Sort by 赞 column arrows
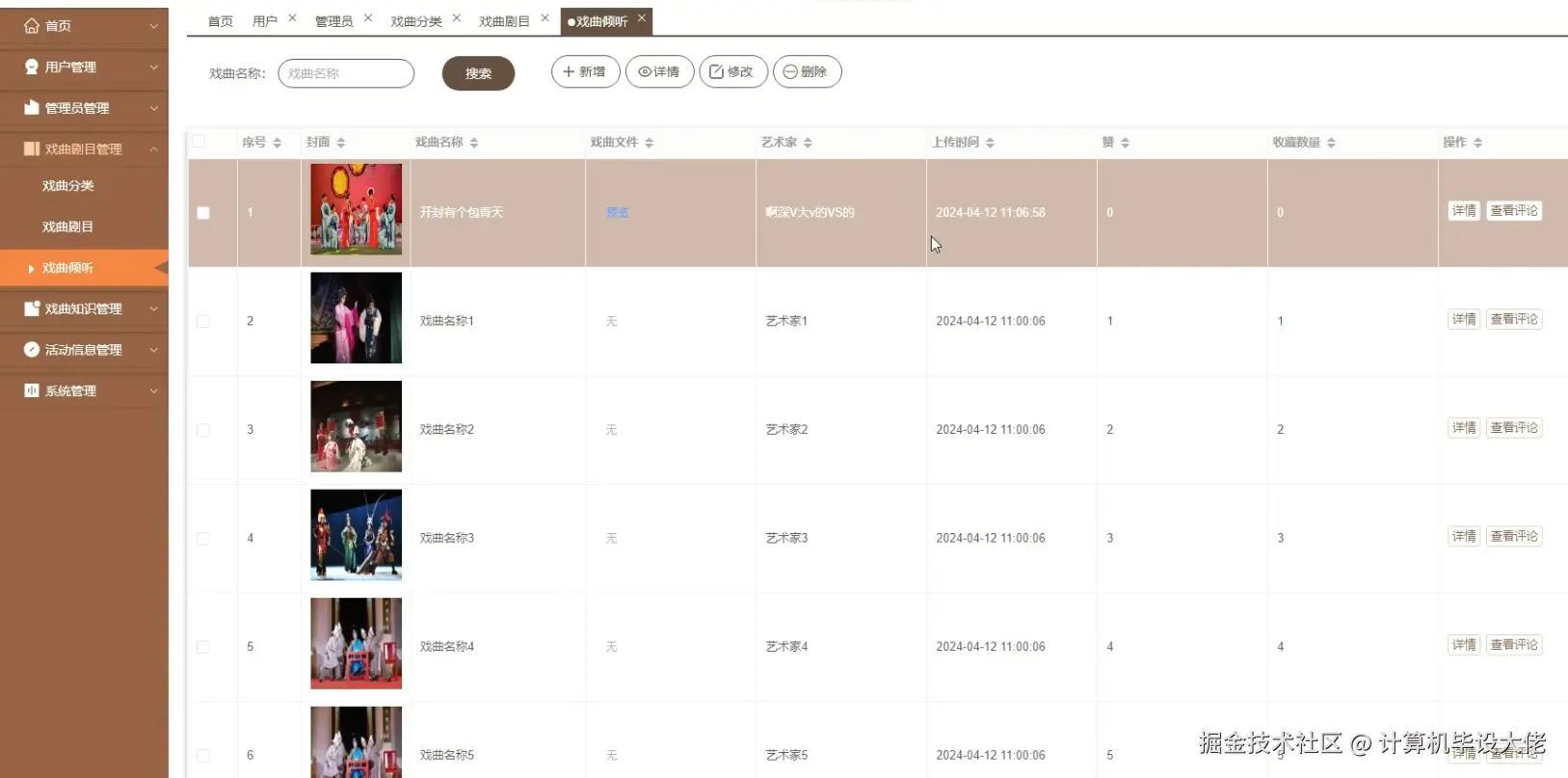 (1125, 143)
